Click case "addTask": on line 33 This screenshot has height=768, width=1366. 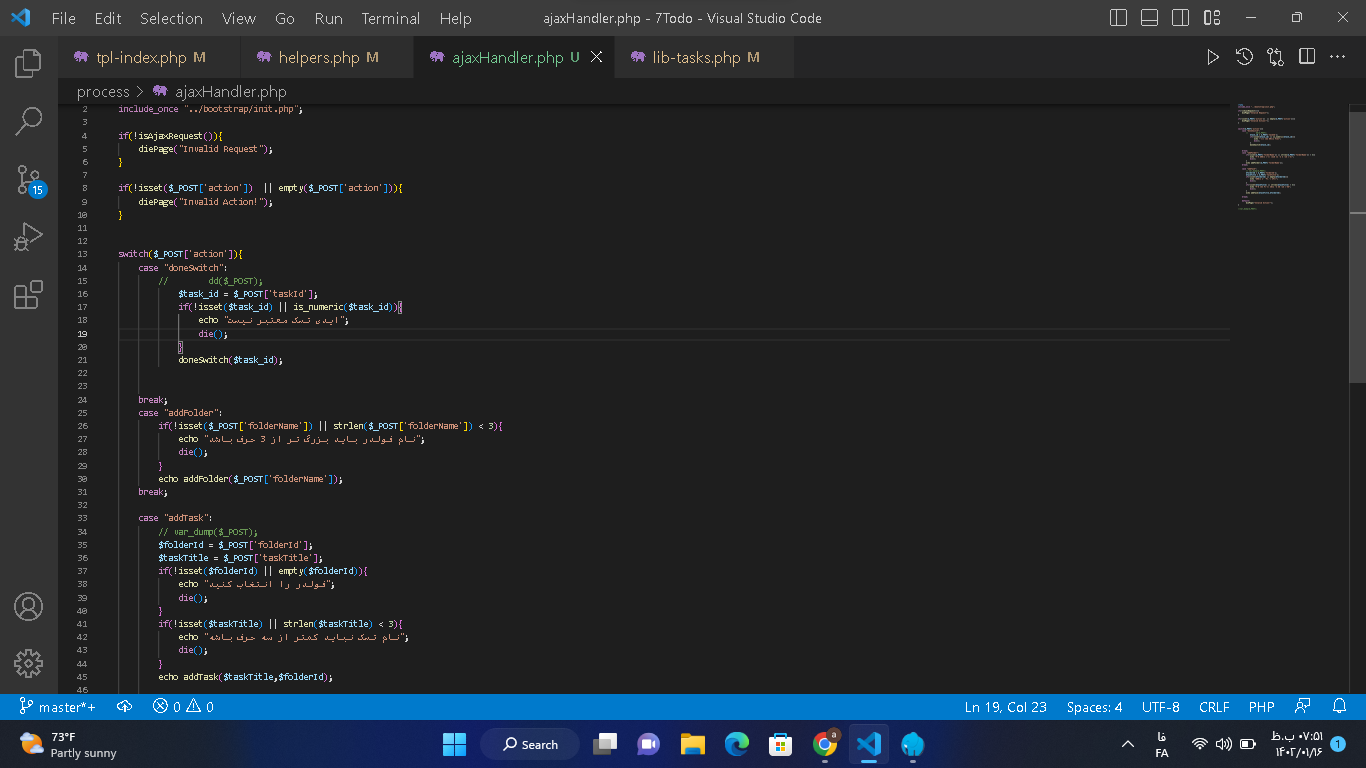point(175,518)
